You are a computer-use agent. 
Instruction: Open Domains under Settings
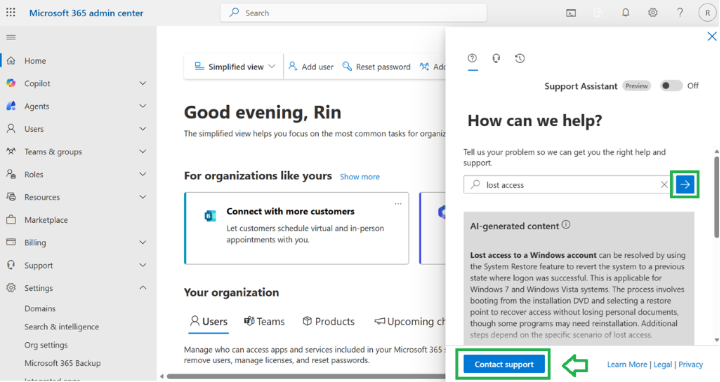40,309
